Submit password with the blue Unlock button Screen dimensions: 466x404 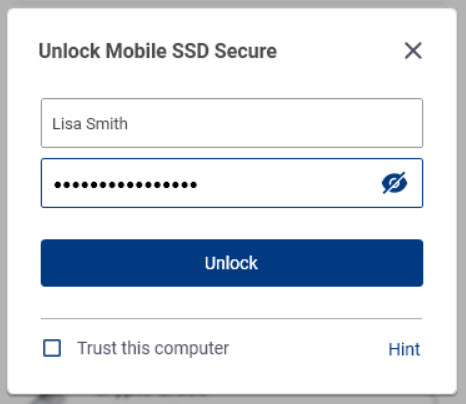coord(232,263)
